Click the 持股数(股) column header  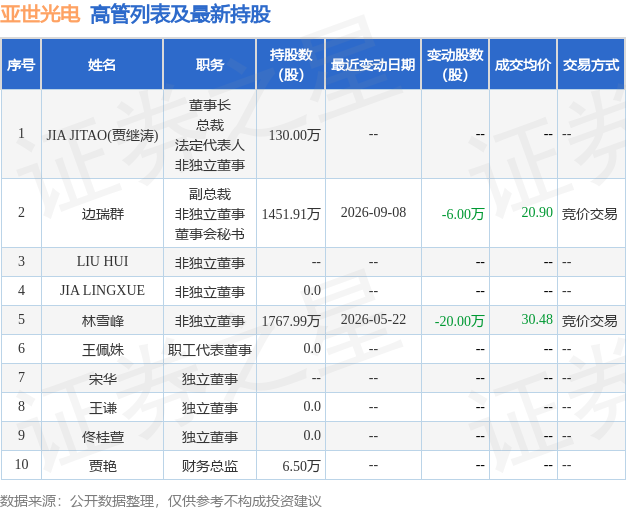291,64
